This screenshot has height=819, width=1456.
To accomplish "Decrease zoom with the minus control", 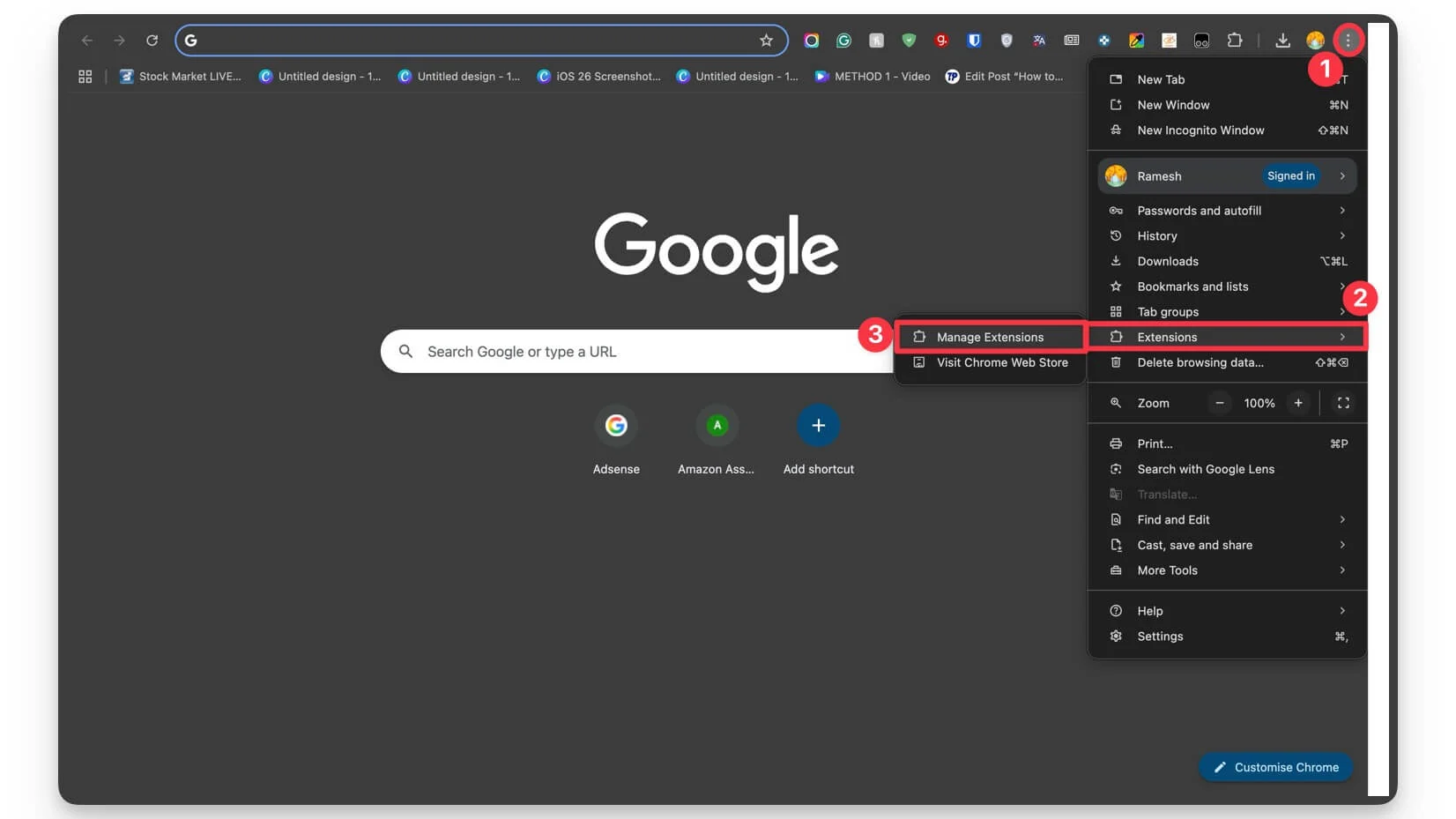I will (x=1219, y=403).
